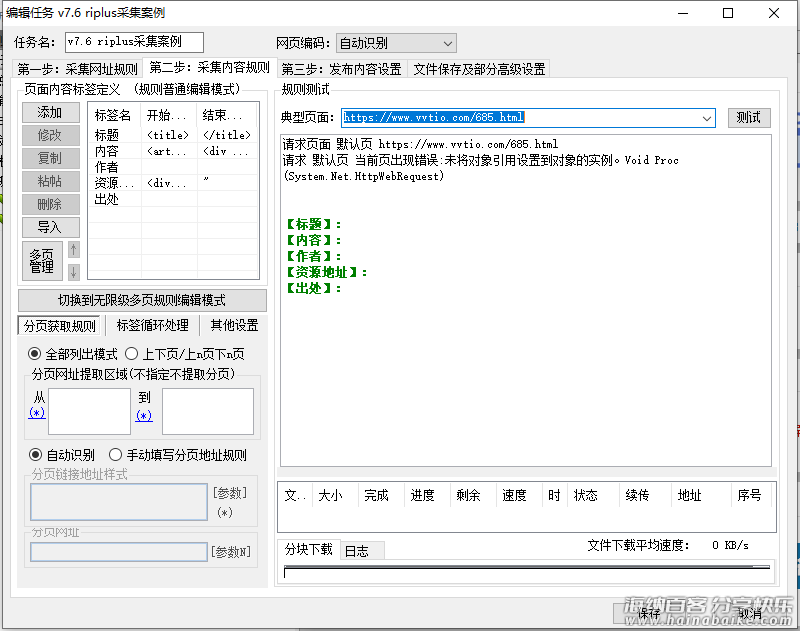Open the 第一步：采集网址规则 tab
800x631 pixels.
77,69
